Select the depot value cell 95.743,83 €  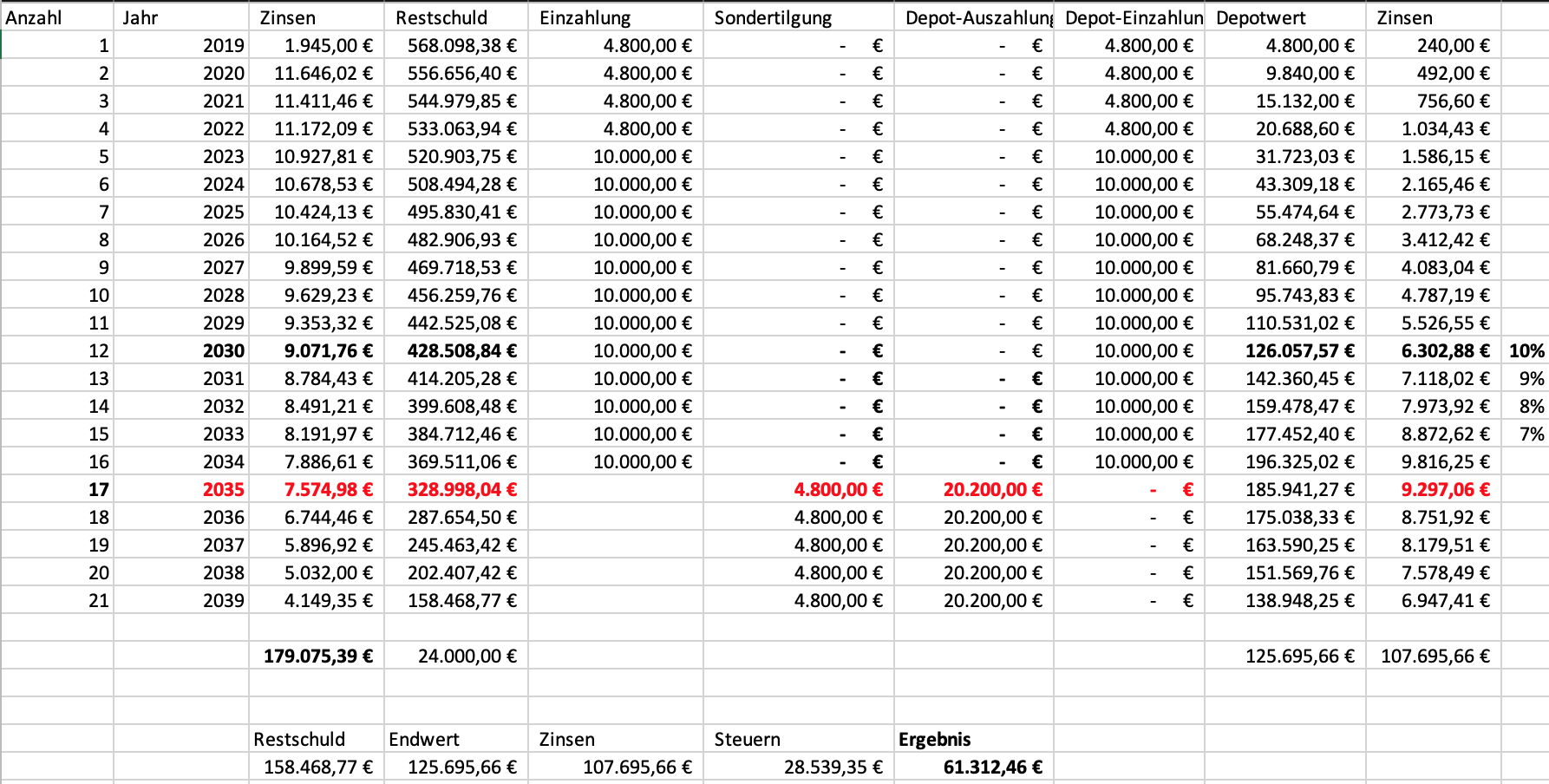click(1285, 295)
